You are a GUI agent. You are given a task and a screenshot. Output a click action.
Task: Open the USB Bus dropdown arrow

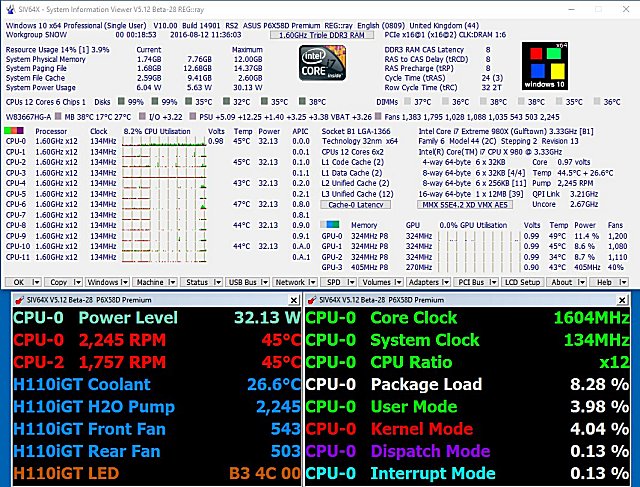(x=264, y=282)
